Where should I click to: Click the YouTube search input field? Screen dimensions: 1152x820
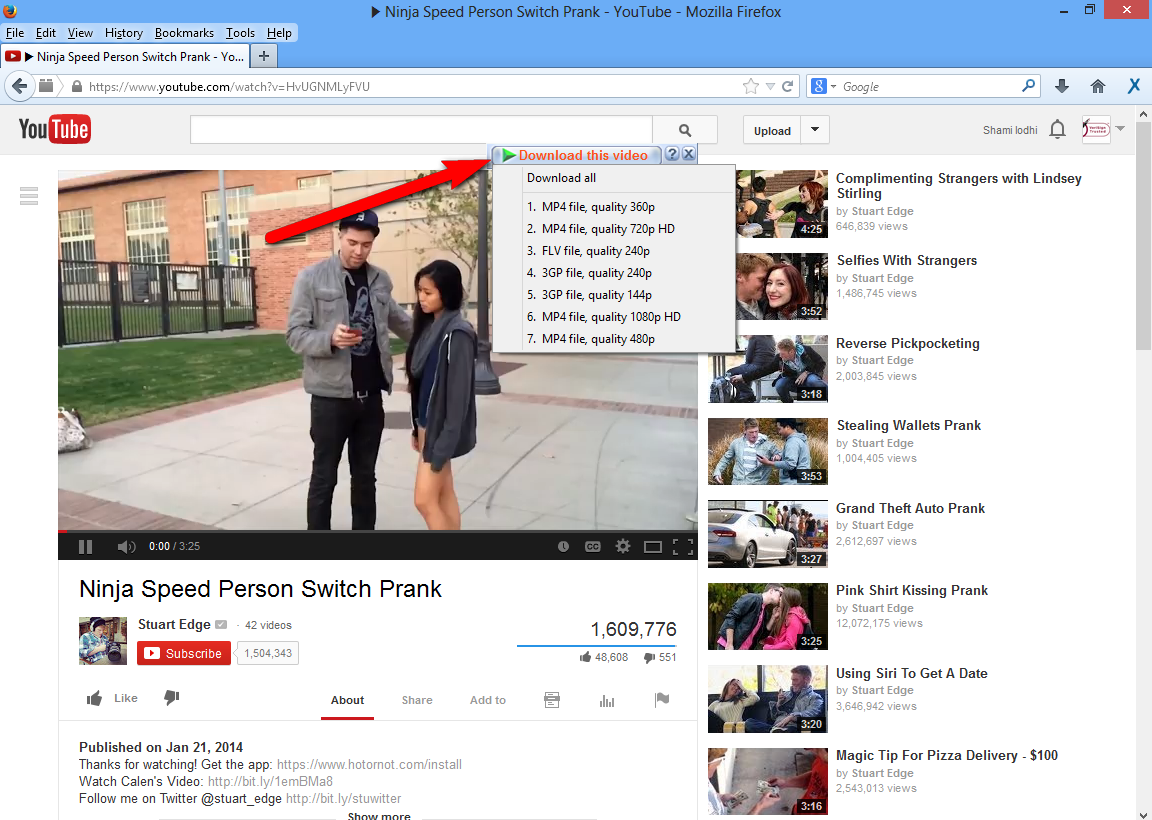click(x=421, y=130)
